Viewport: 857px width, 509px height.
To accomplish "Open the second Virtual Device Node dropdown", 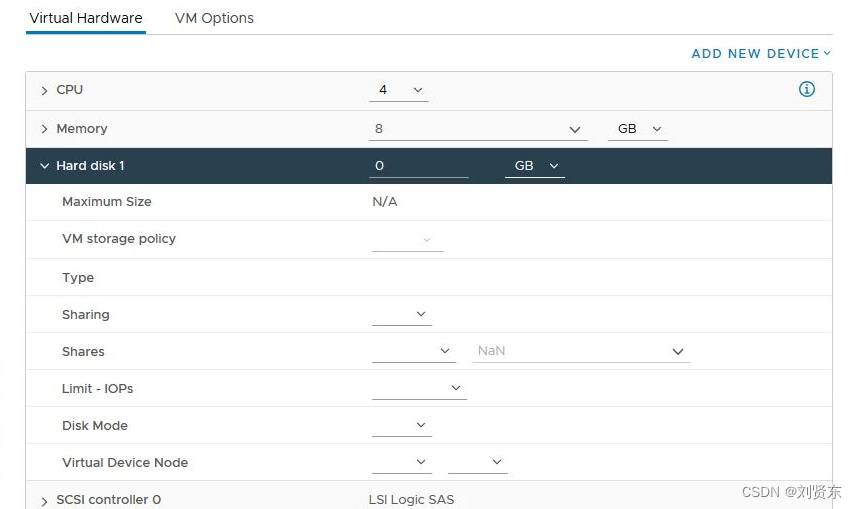I will pyautogui.click(x=478, y=463).
